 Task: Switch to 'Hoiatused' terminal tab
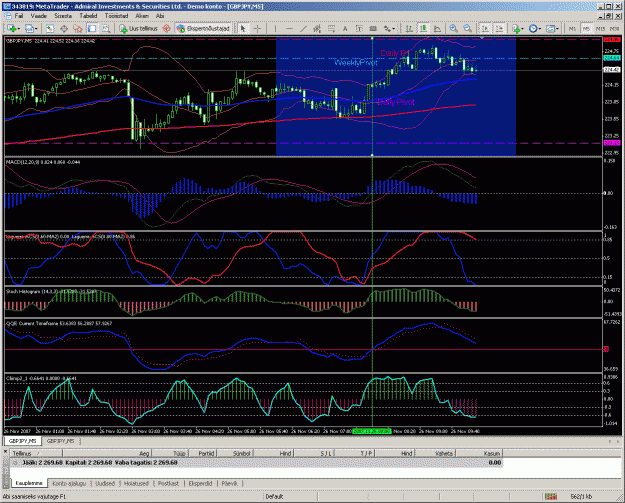point(136,483)
